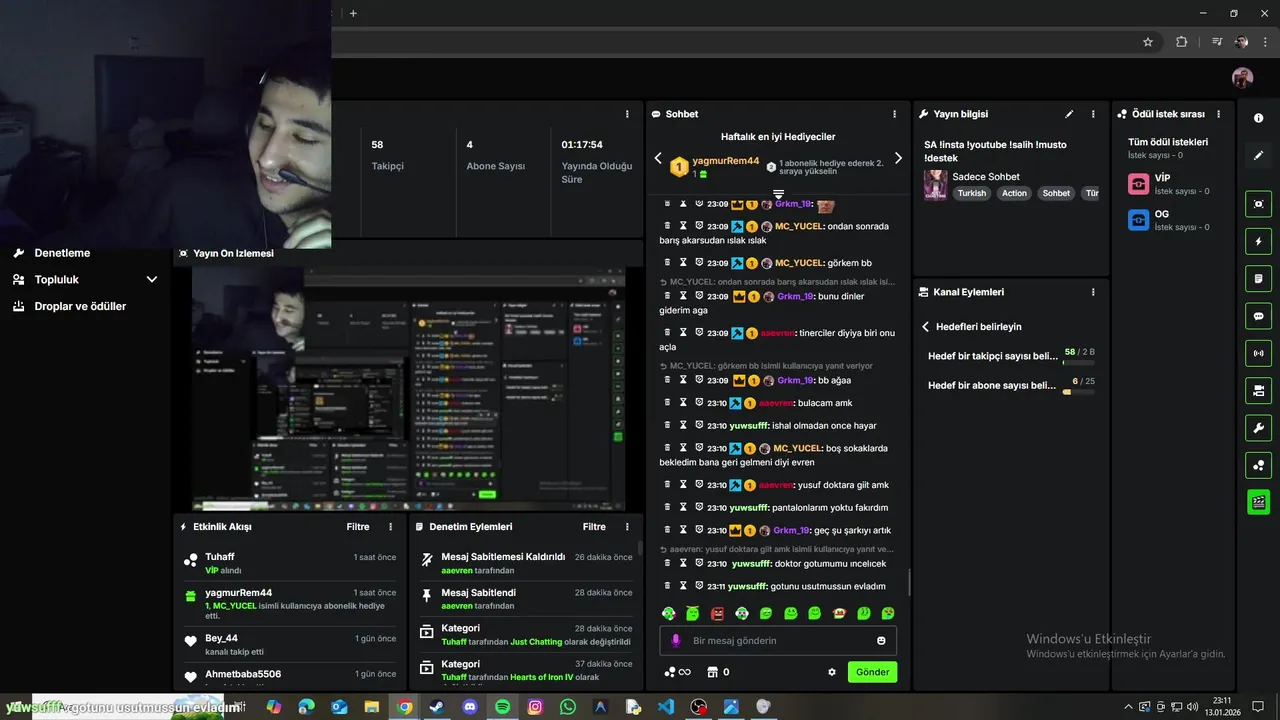Click the Turkish tag
1280x720 pixels.
971,193
